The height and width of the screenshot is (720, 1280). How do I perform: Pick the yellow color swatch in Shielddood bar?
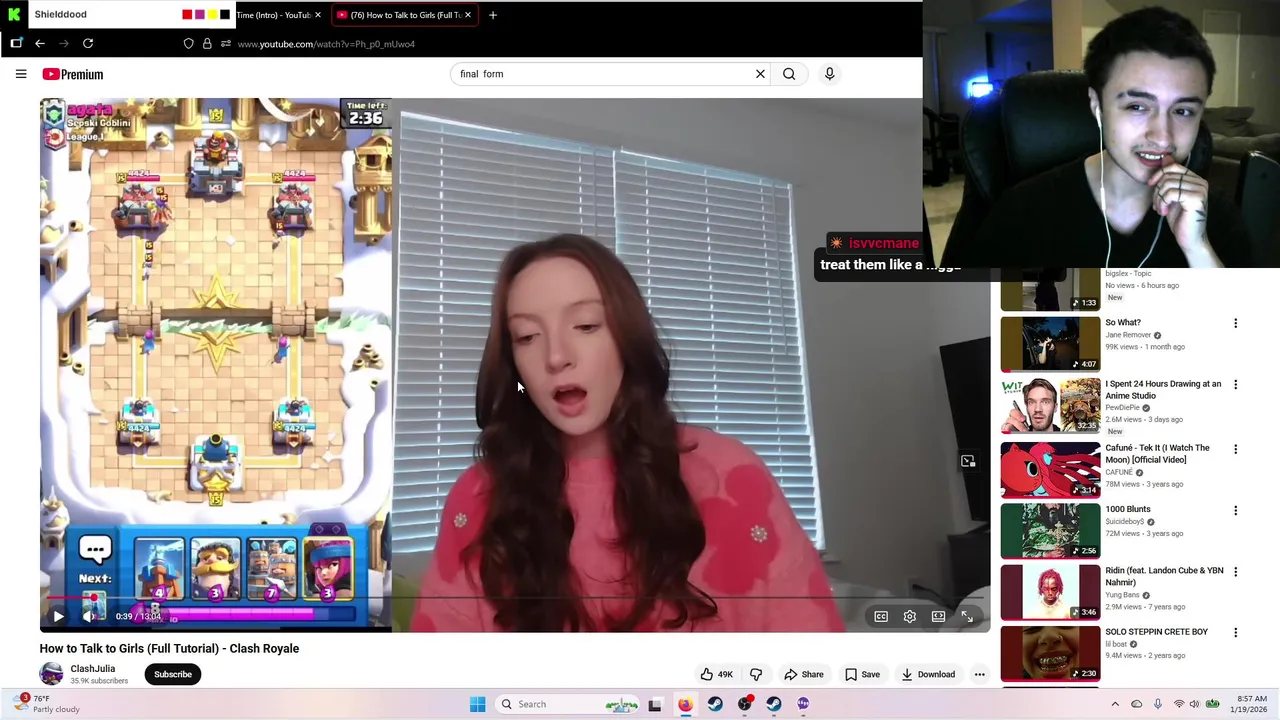pos(212,15)
